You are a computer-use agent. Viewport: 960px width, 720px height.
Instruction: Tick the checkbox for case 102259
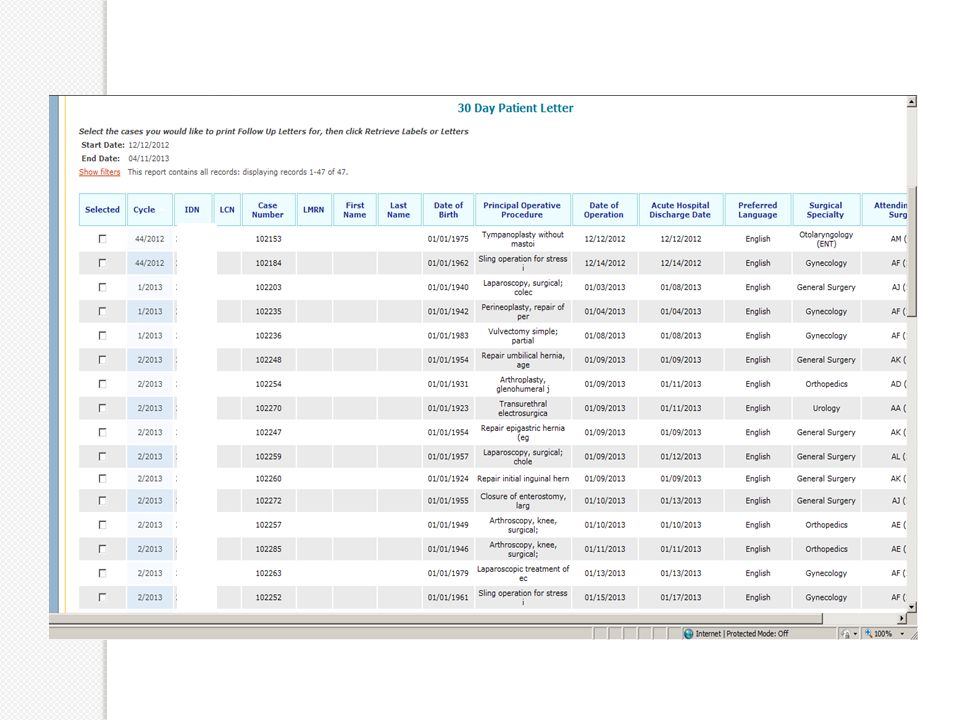tap(102, 456)
